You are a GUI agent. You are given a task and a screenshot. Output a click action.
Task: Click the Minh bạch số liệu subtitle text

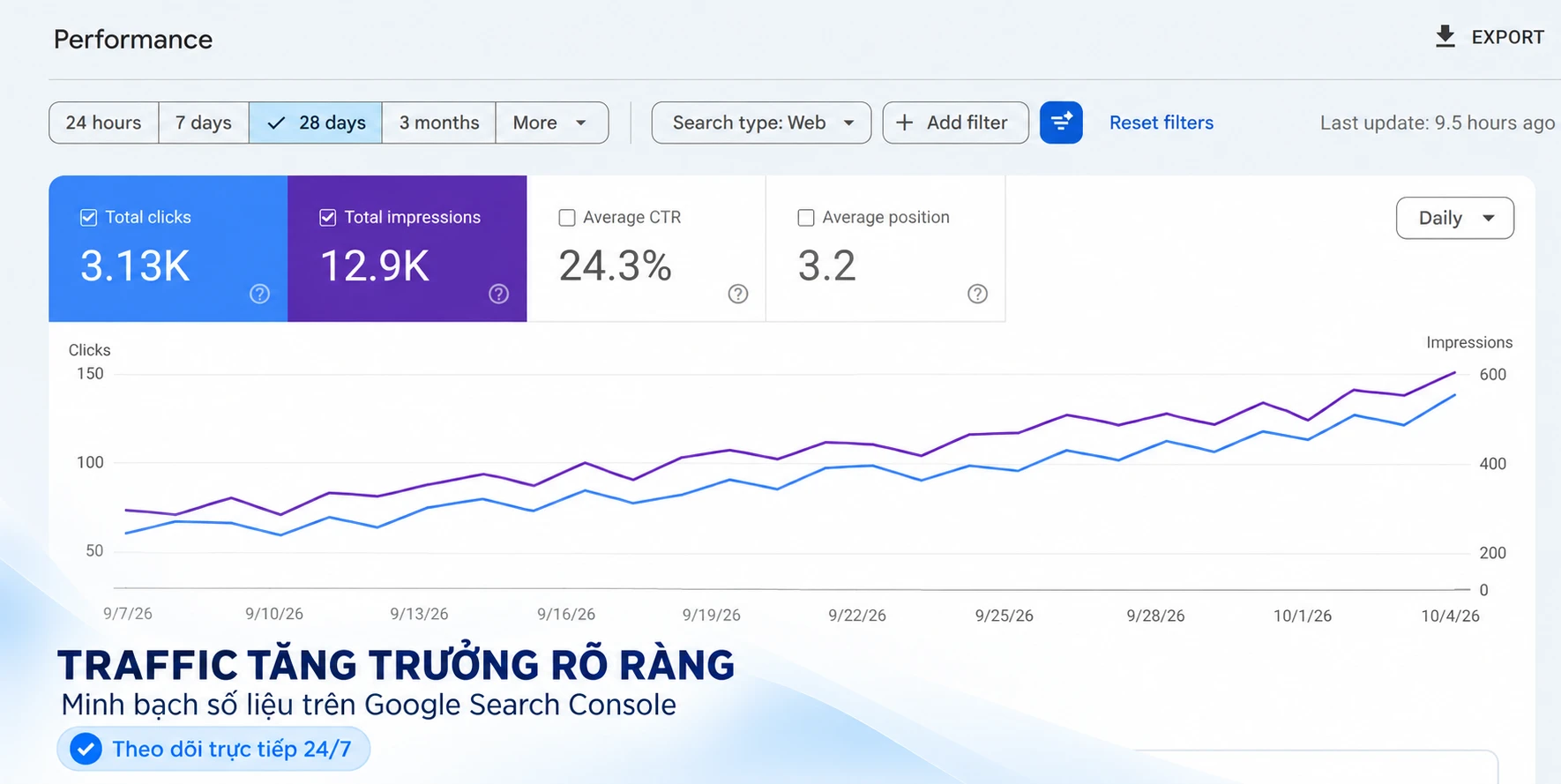(369, 706)
